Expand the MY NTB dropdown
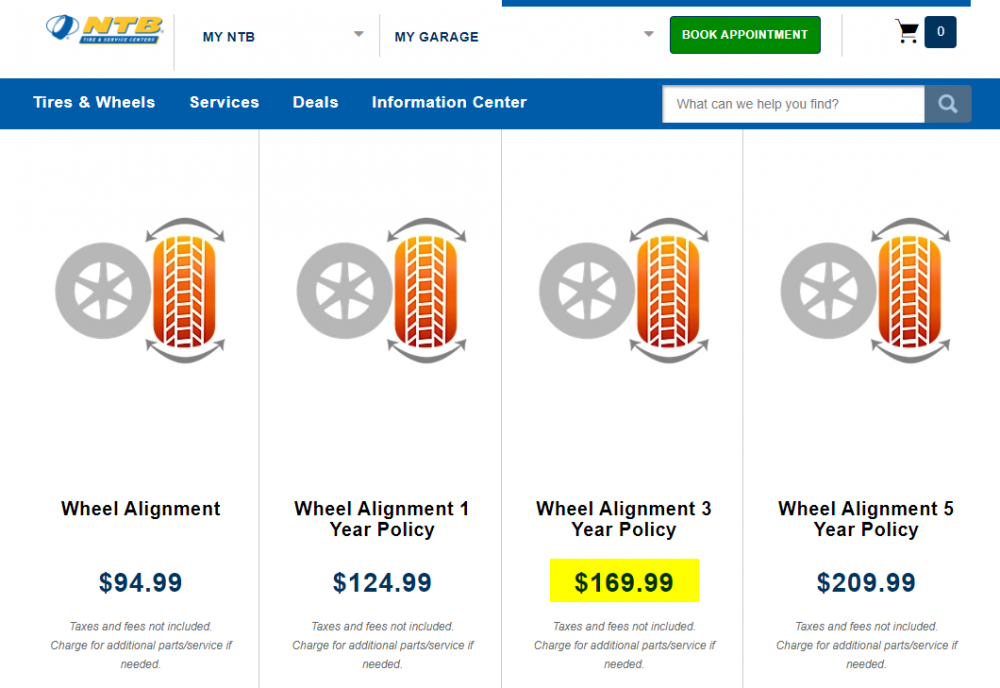 coord(358,35)
